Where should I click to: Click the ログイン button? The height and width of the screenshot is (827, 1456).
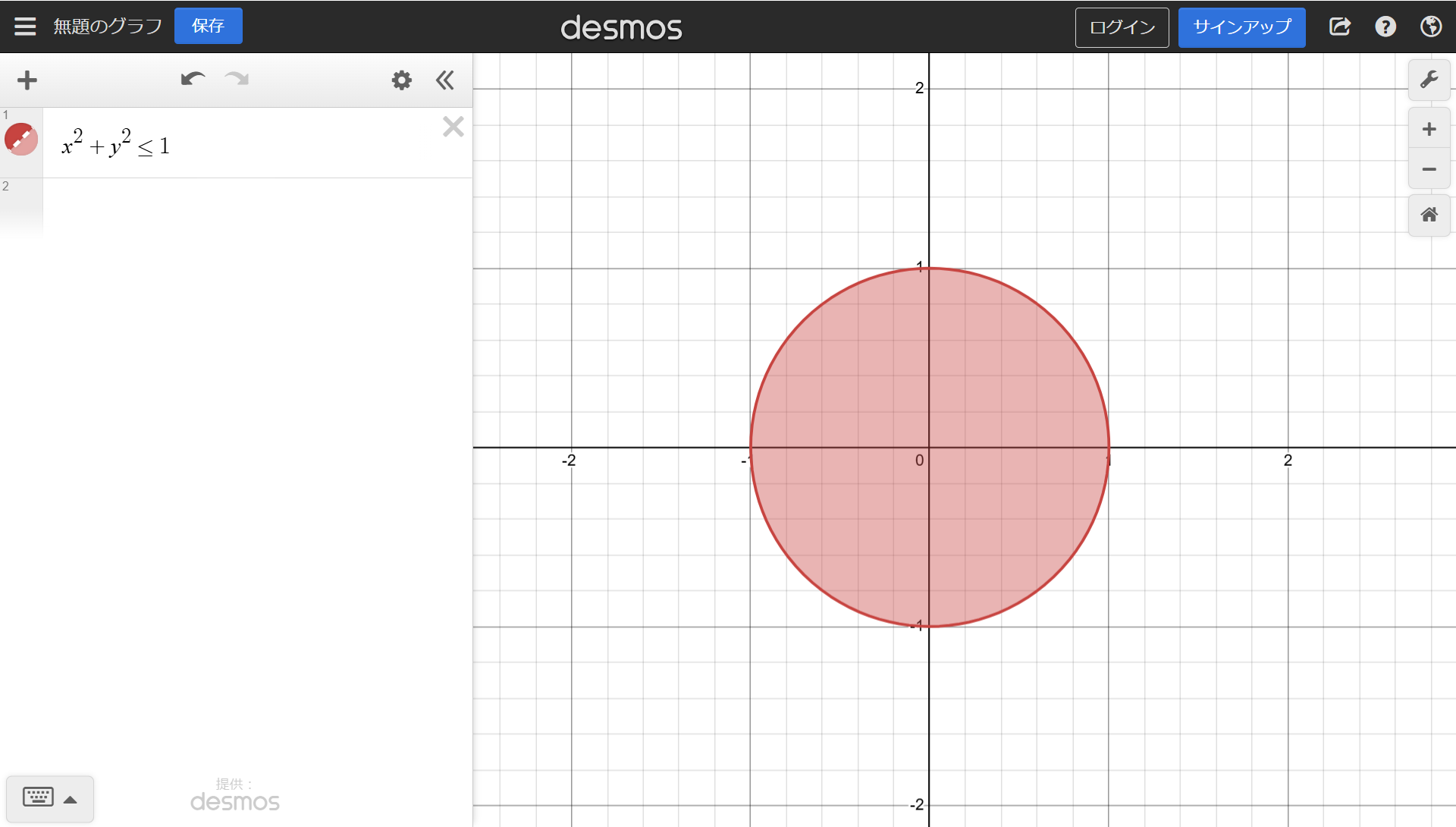[x=1122, y=27]
